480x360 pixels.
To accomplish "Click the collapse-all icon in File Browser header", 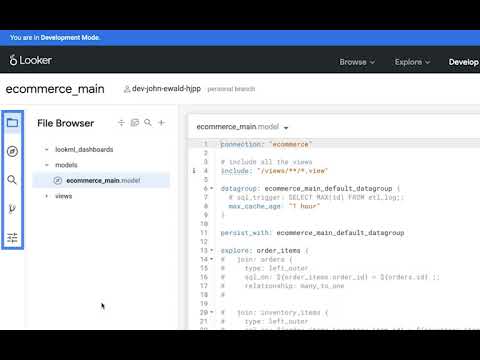I will (x=121, y=123).
